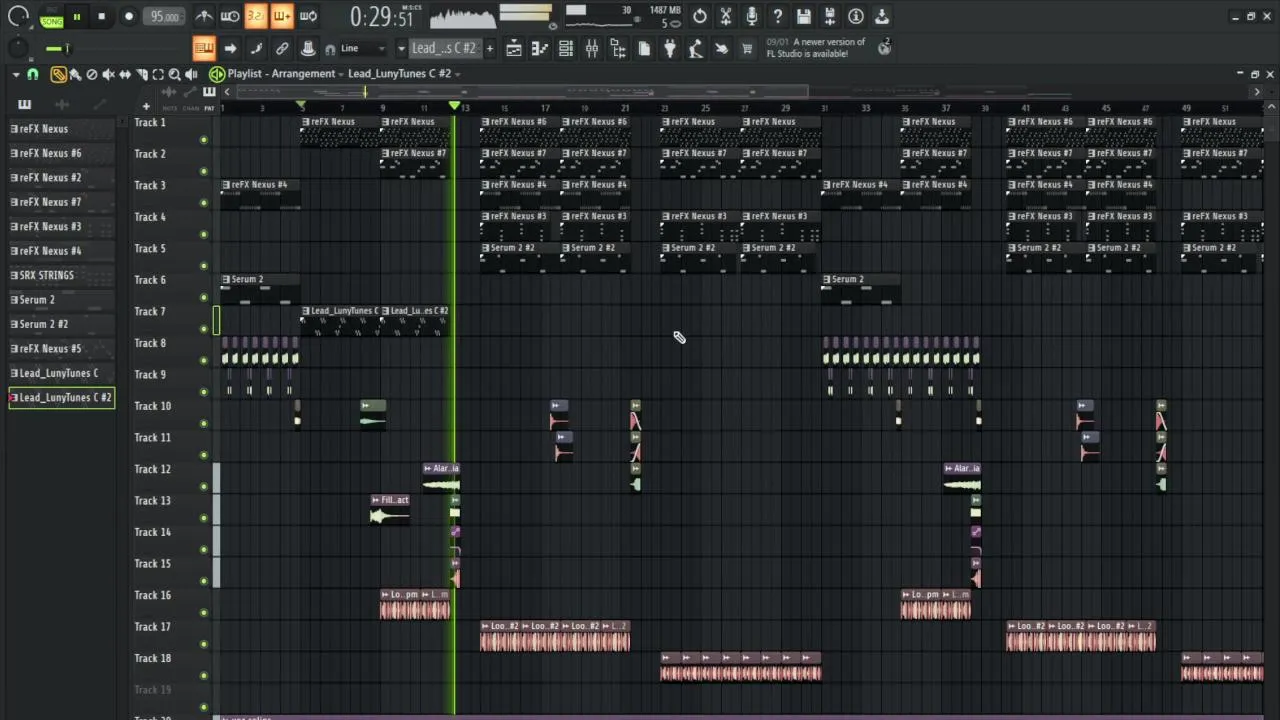1280x720 pixels.
Task: Pause playback with the pause button
Action: 77,17
